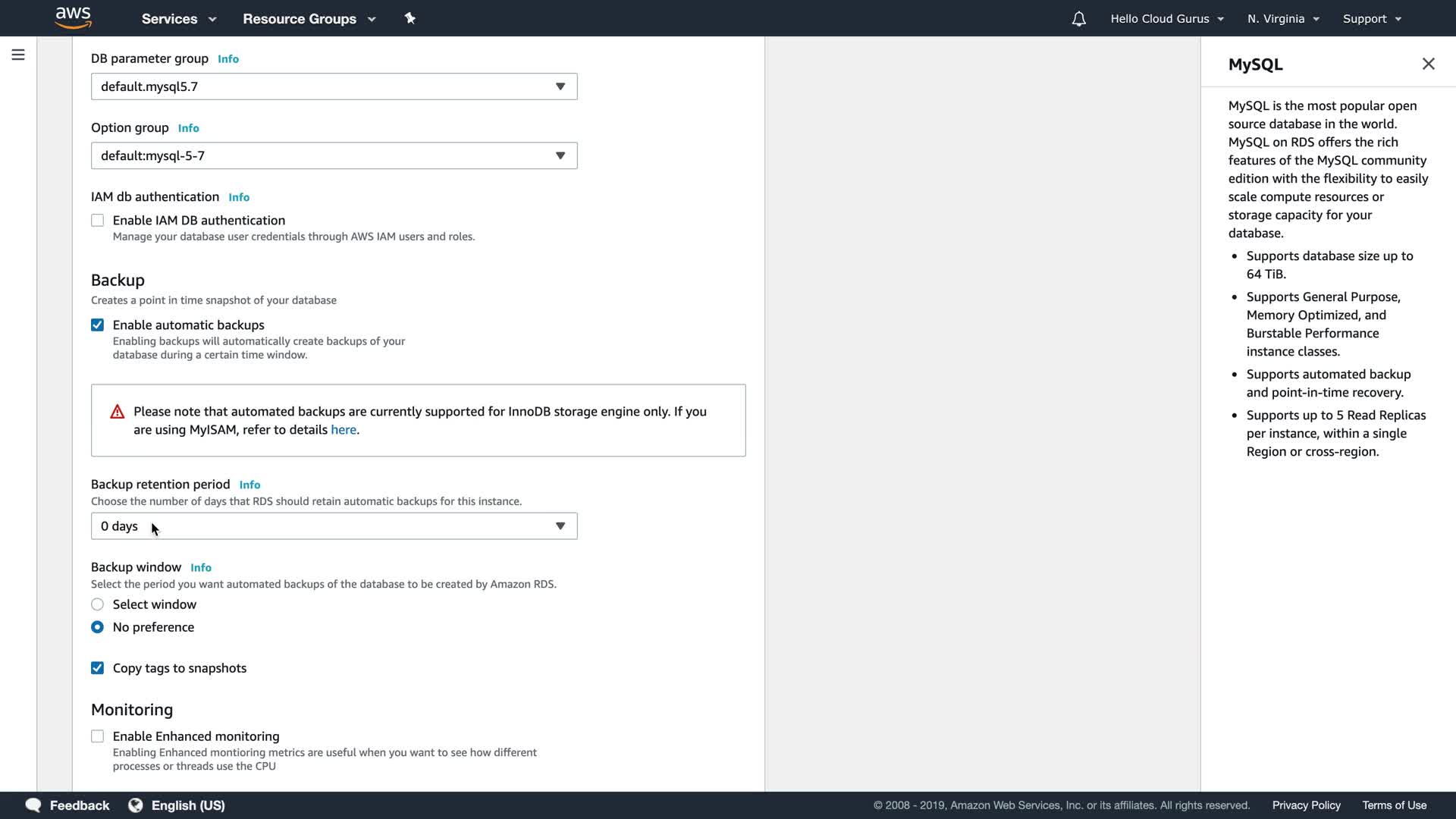Enable Enhanced monitoring checkbox
1456x819 pixels.
(x=98, y=736)
